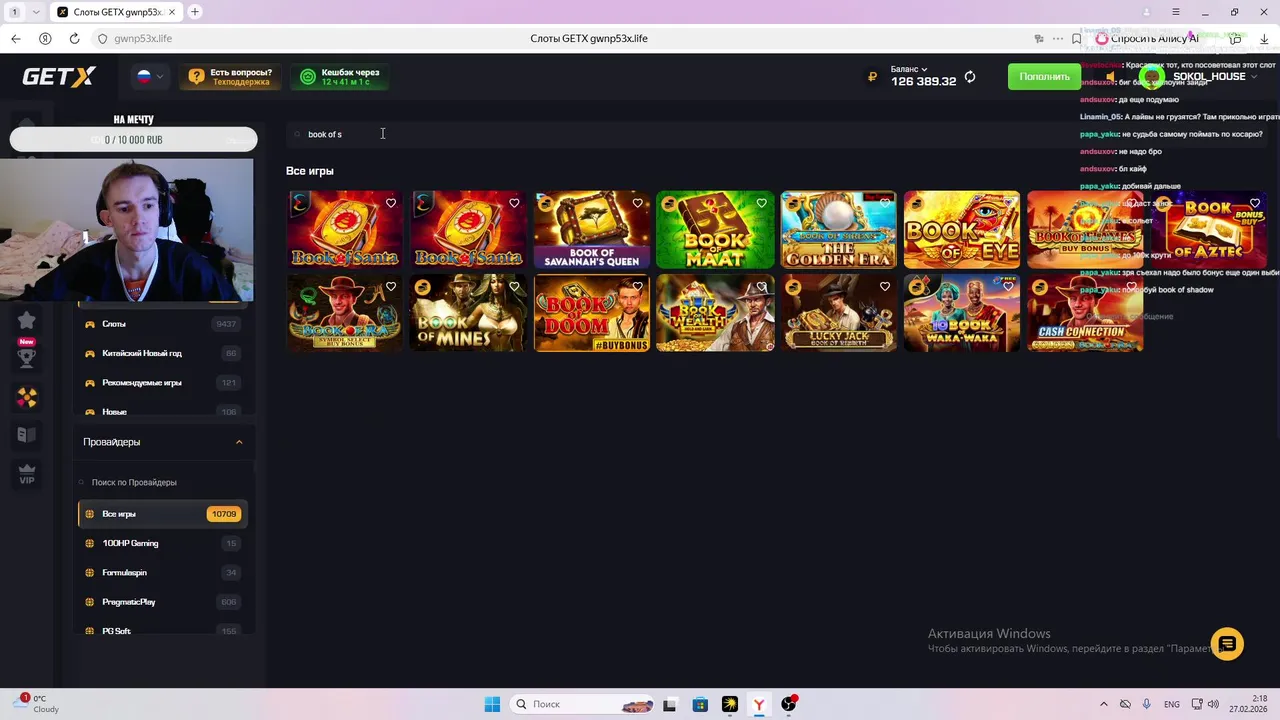Filter by PragmaticPlay provider
Screen dimensions: 1280x720
(162, 602)
